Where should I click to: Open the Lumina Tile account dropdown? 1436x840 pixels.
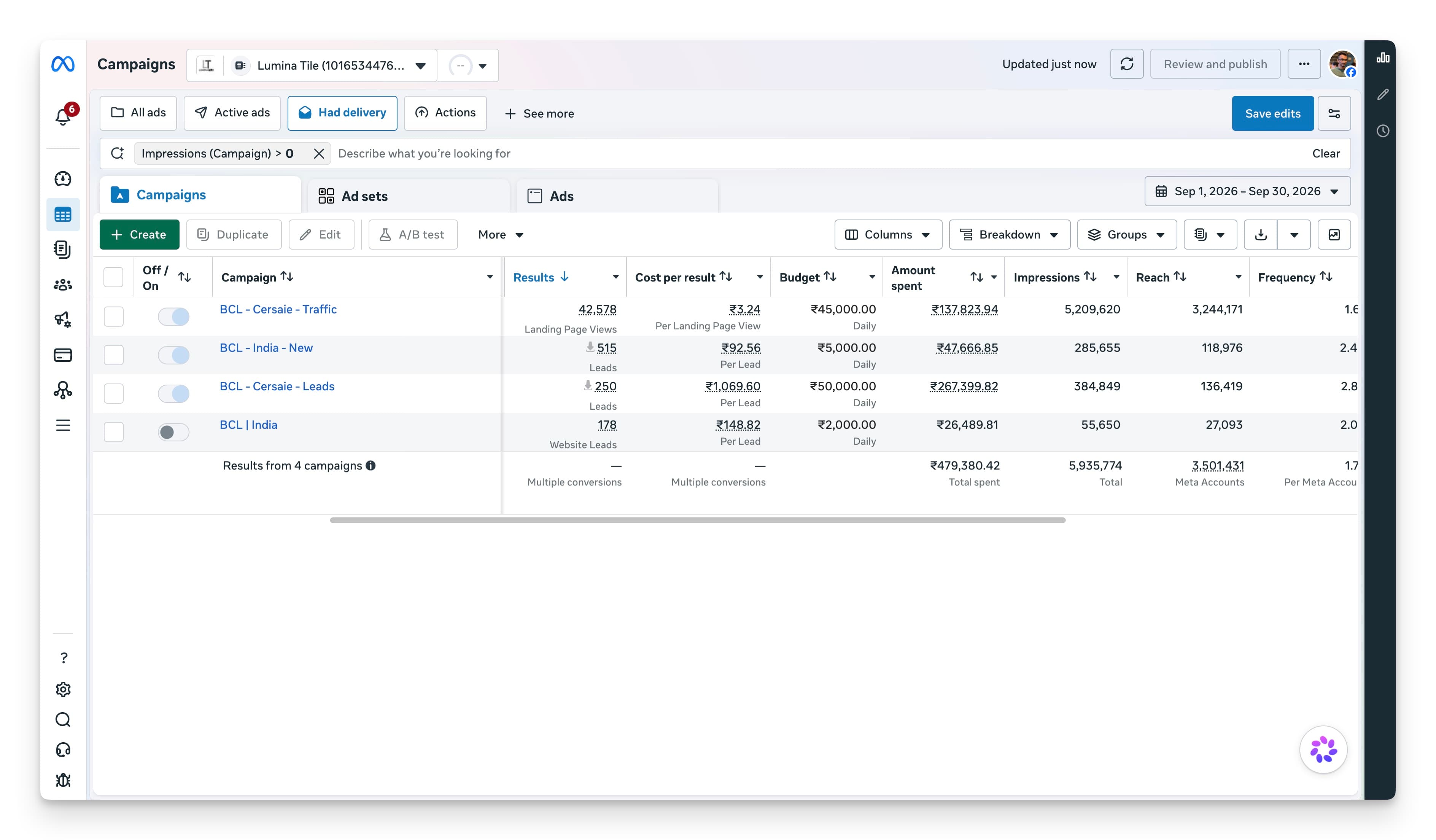tap(312, 65)
